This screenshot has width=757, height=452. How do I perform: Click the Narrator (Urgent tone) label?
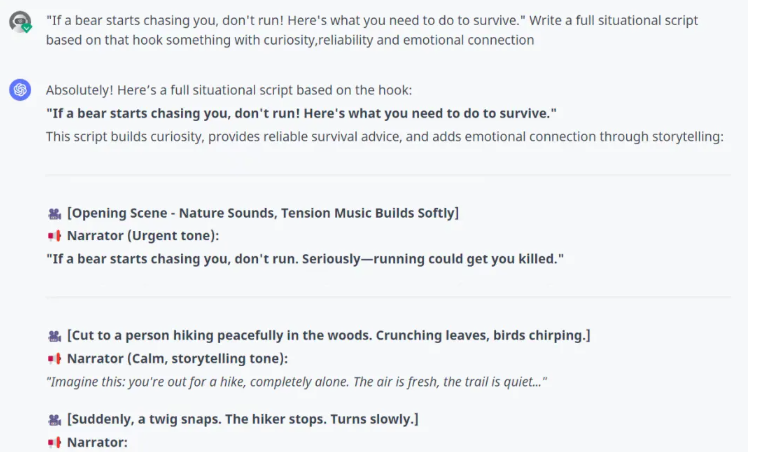(143, 236)
